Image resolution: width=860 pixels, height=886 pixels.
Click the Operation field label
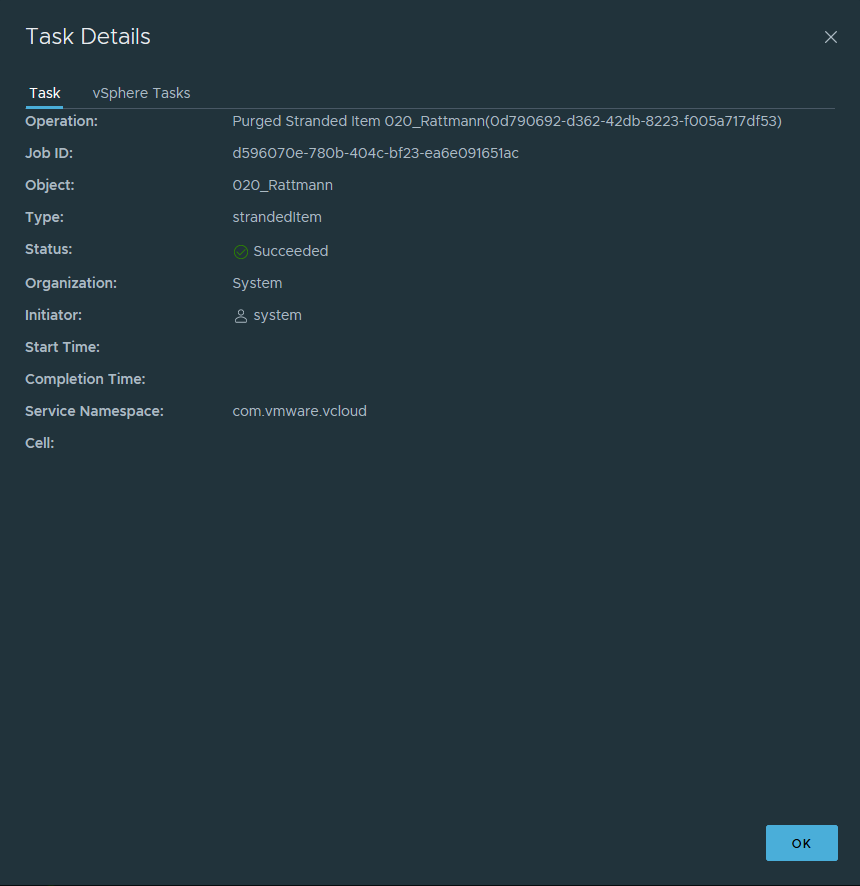click(61, 121)
